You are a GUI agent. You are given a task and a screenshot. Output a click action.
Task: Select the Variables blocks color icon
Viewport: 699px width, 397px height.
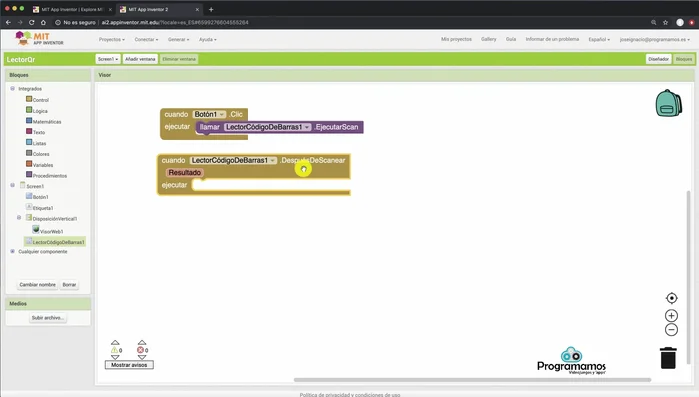(29, 164)
